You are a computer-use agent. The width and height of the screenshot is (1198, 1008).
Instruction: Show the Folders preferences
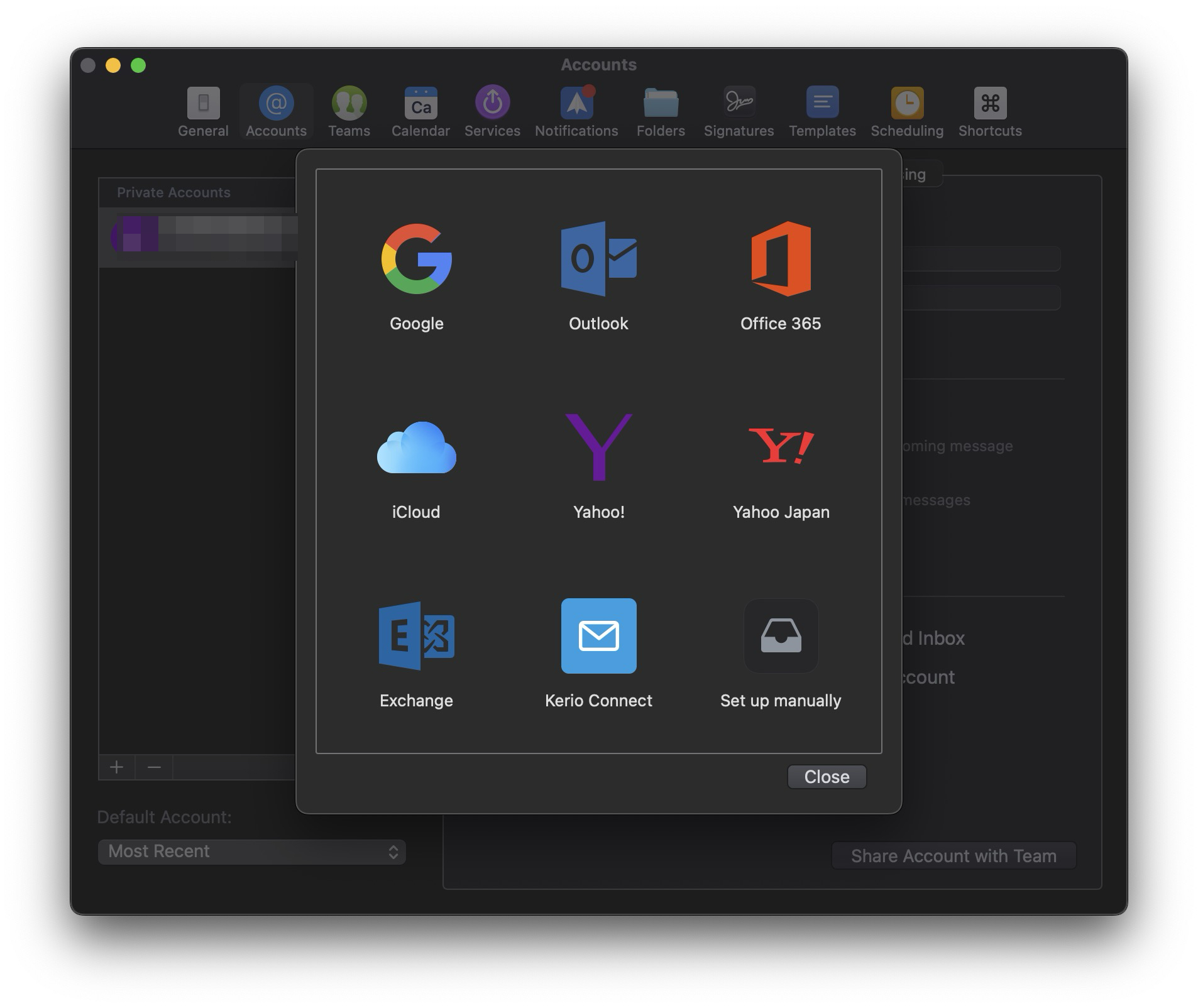coord(661,112)
